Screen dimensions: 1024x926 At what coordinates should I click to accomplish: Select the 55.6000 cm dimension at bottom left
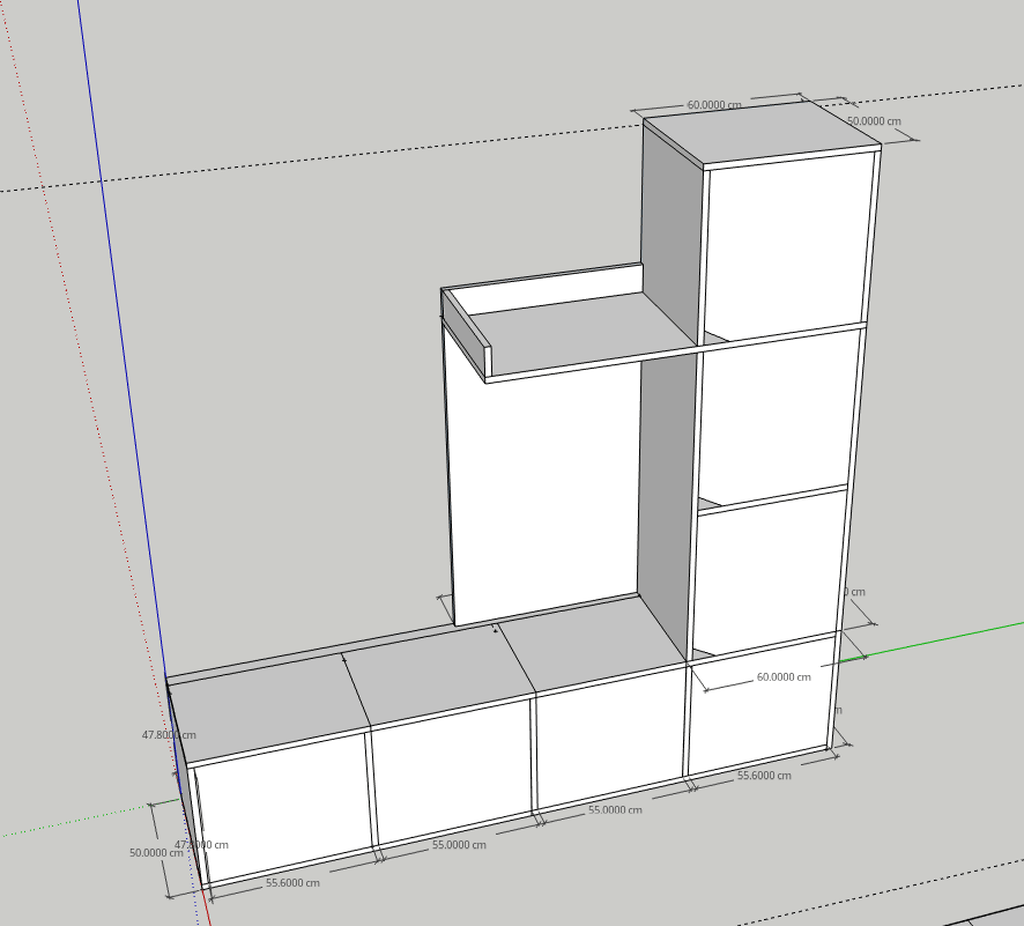[292, 883]
